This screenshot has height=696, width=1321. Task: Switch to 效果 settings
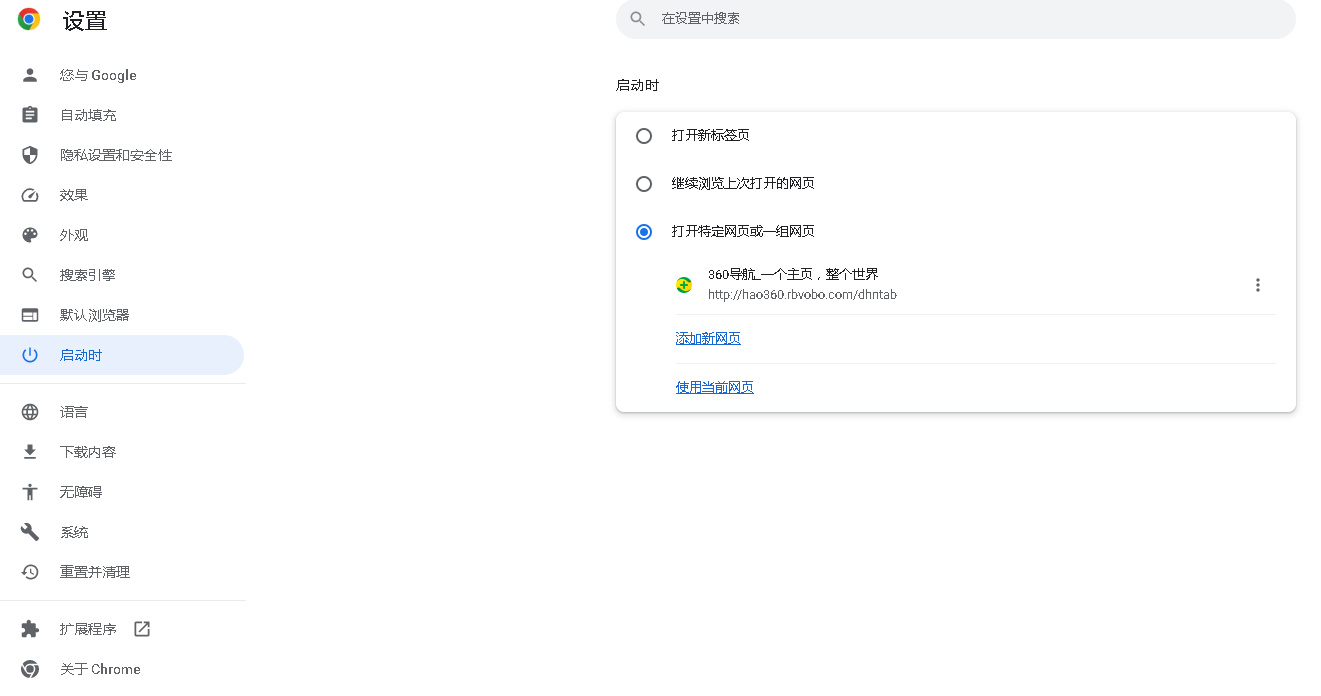click(x=122, y=195)
